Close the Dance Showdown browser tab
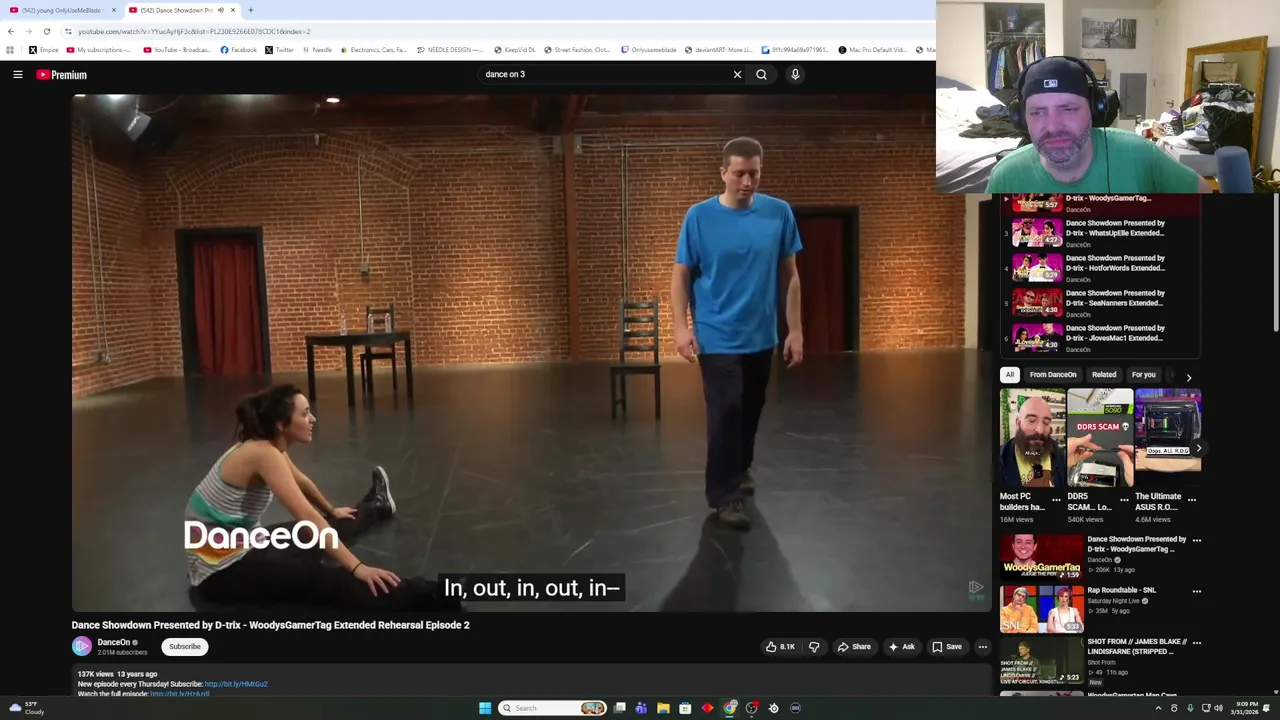Screen dimensions: 1280x720 tap(232, 10)
